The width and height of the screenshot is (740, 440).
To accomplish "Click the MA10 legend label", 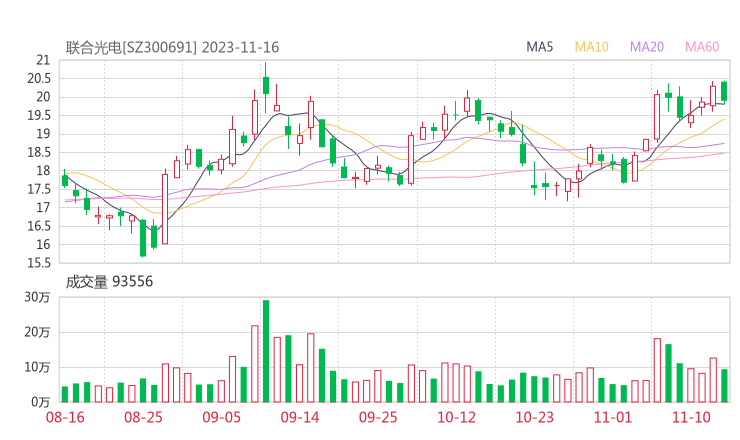I will click(591, 47).
